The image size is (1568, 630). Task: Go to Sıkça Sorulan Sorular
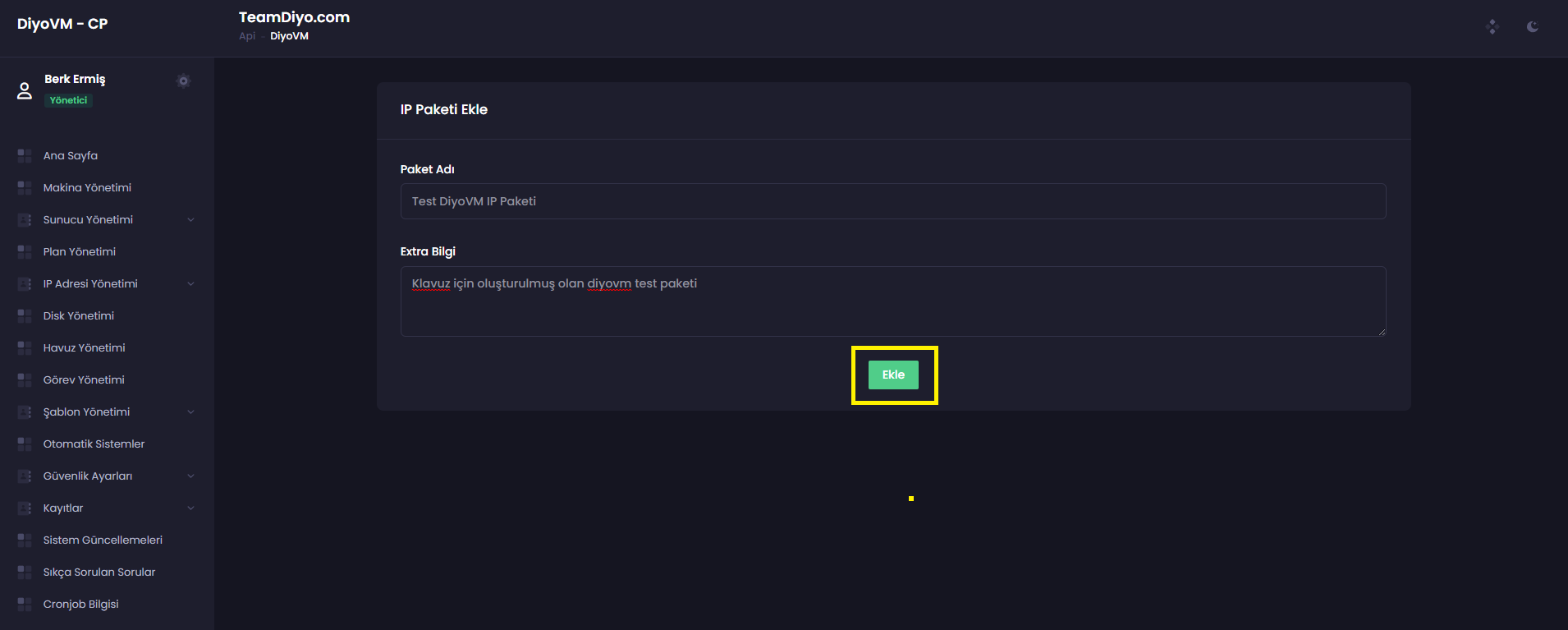(x=99, y=572)
